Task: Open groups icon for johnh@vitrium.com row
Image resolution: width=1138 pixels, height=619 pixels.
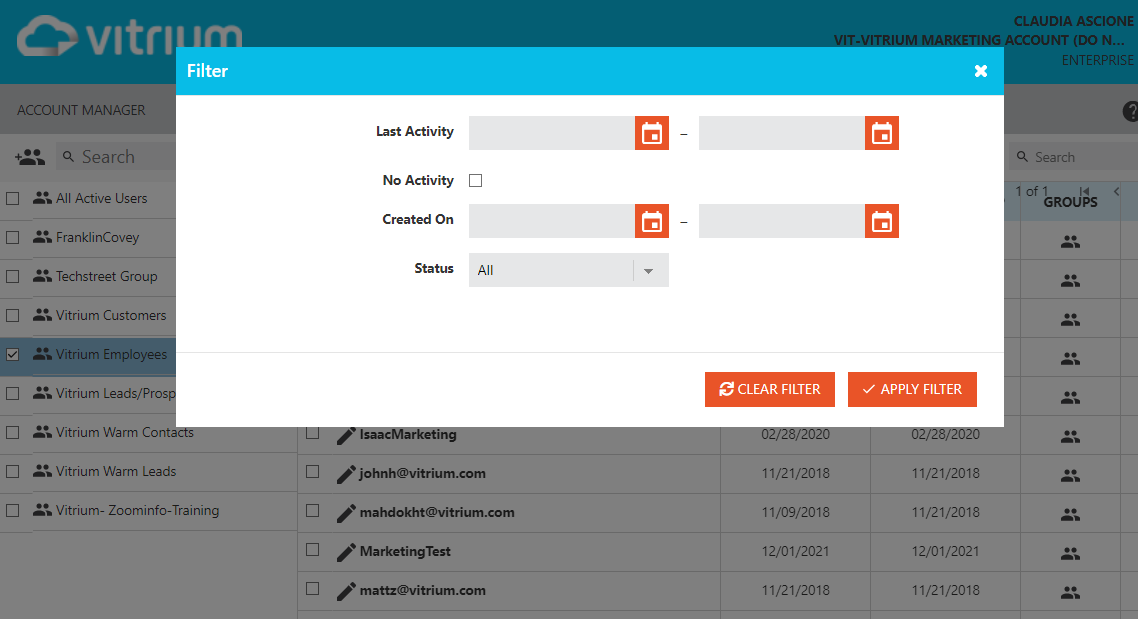Action: [x=1071, y=476]
